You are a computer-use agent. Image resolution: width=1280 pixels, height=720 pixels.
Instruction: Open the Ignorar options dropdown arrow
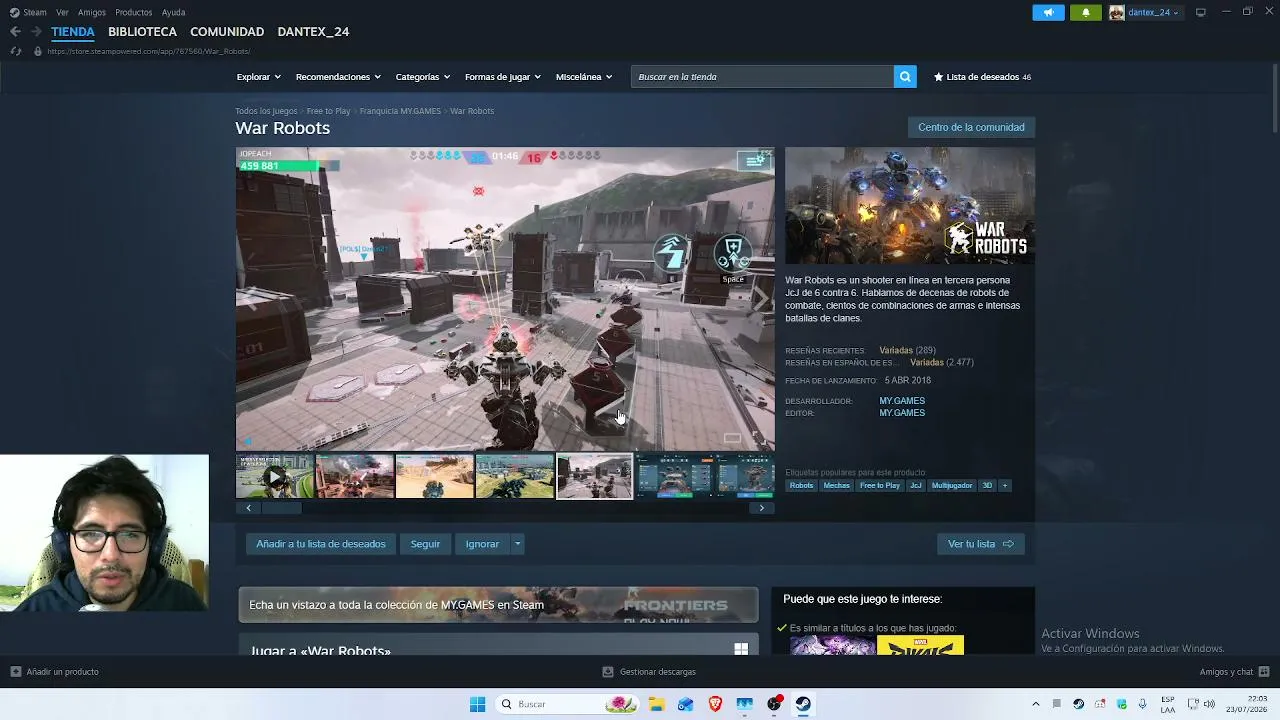click(x=517, y=544)
